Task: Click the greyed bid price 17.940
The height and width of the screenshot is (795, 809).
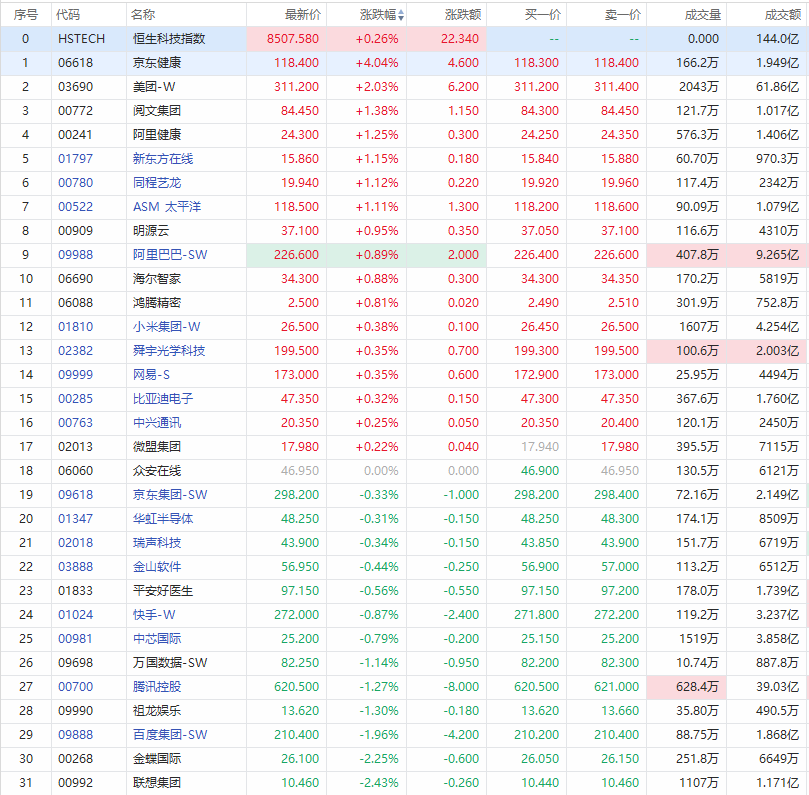Action: click(540, 447)
